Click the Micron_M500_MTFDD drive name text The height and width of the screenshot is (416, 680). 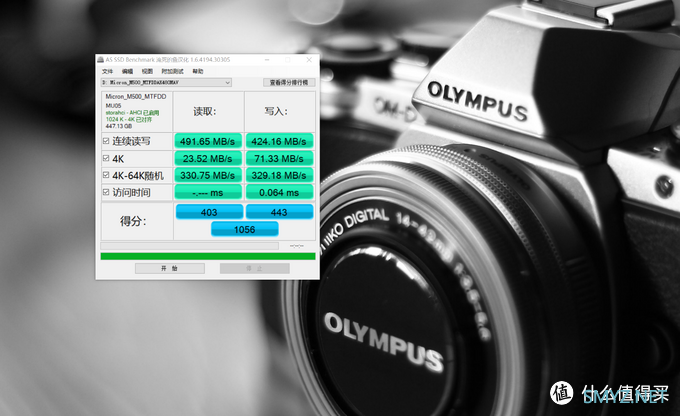(136, 97)
